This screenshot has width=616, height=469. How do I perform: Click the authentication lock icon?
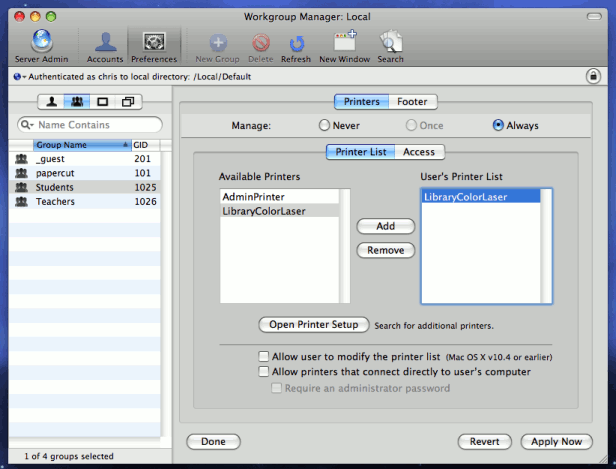593,76
